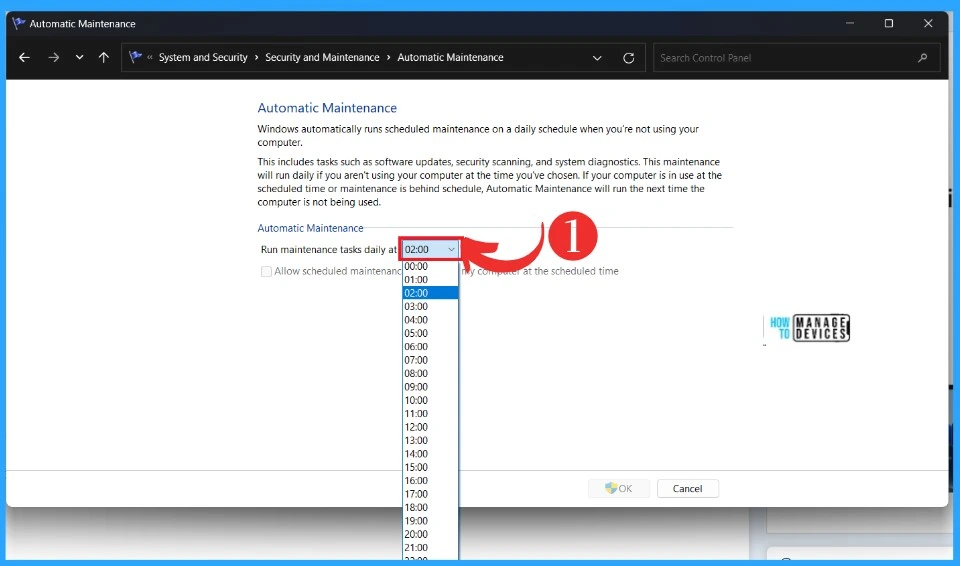Open the maintenance time combo box showing 02:00
The width and height of the screenshot is (960, 566).
[x=430, y=249]
